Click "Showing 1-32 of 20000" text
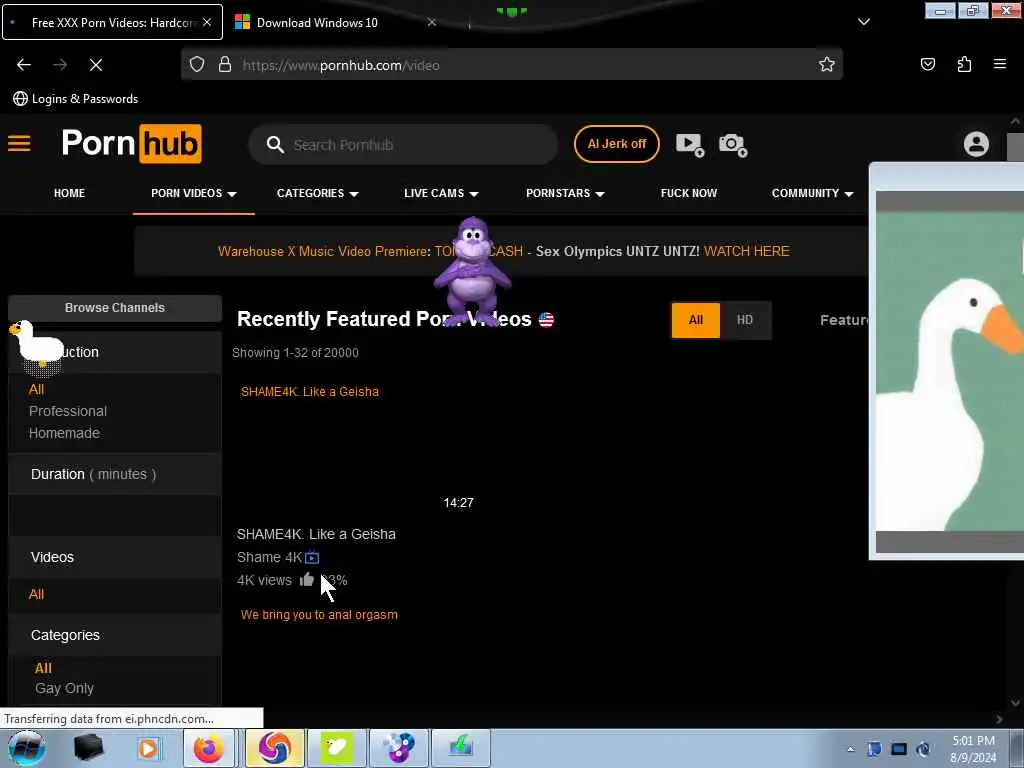The image size is (1024, 768). (x=295, y=353)
